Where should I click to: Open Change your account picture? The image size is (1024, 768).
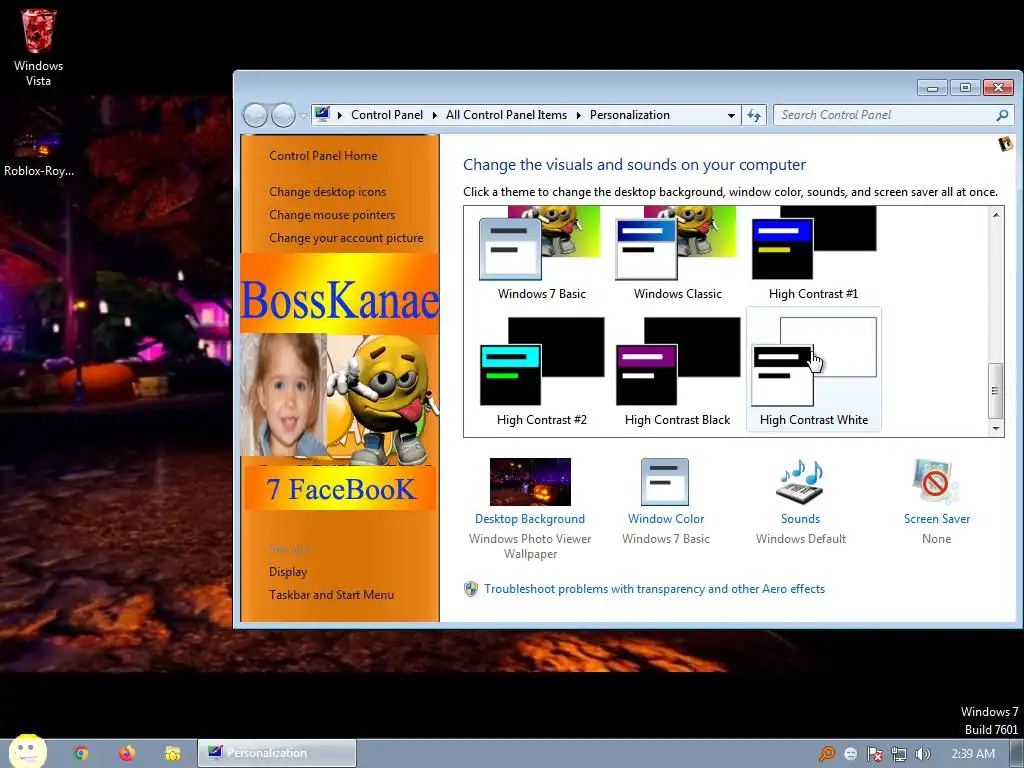(346, 238)
